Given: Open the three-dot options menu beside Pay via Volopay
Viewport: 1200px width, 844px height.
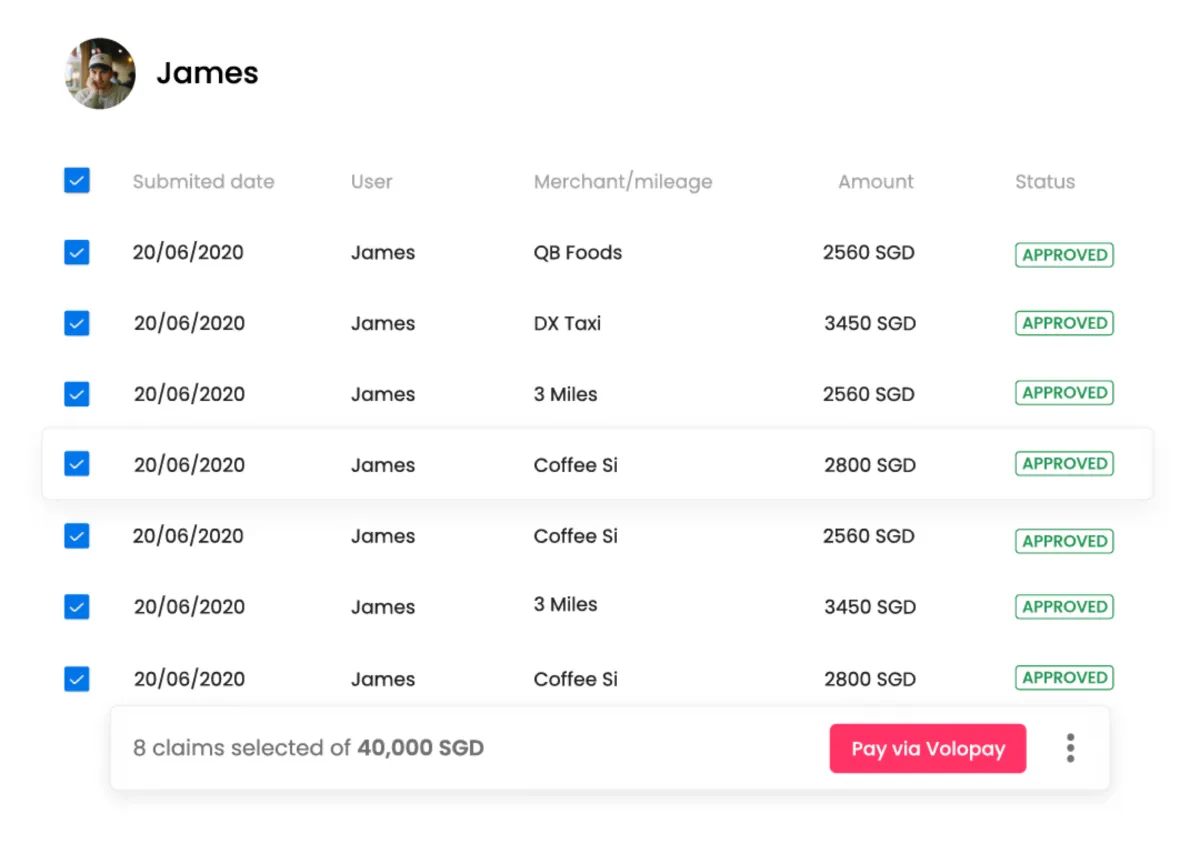Looking at the screenshot, I should [x=1069, y=747].
